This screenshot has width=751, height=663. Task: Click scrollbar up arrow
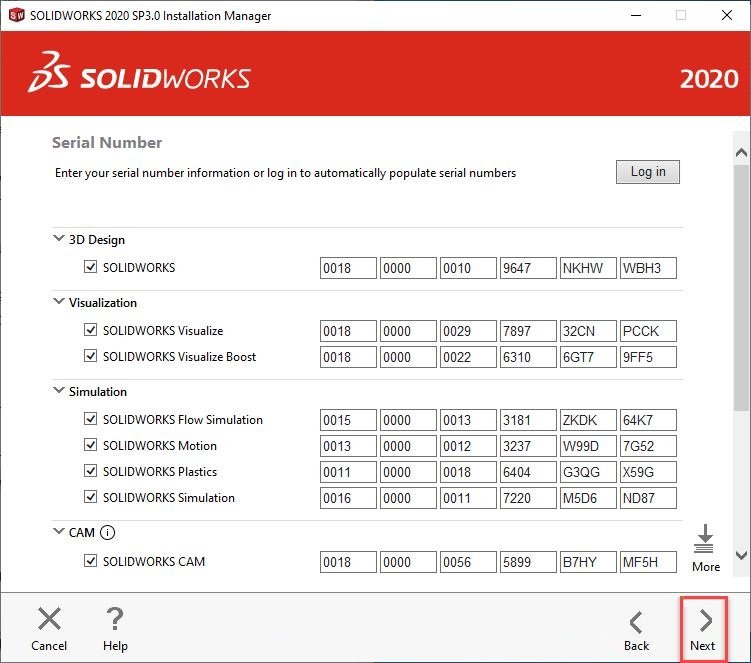[741, 153]
